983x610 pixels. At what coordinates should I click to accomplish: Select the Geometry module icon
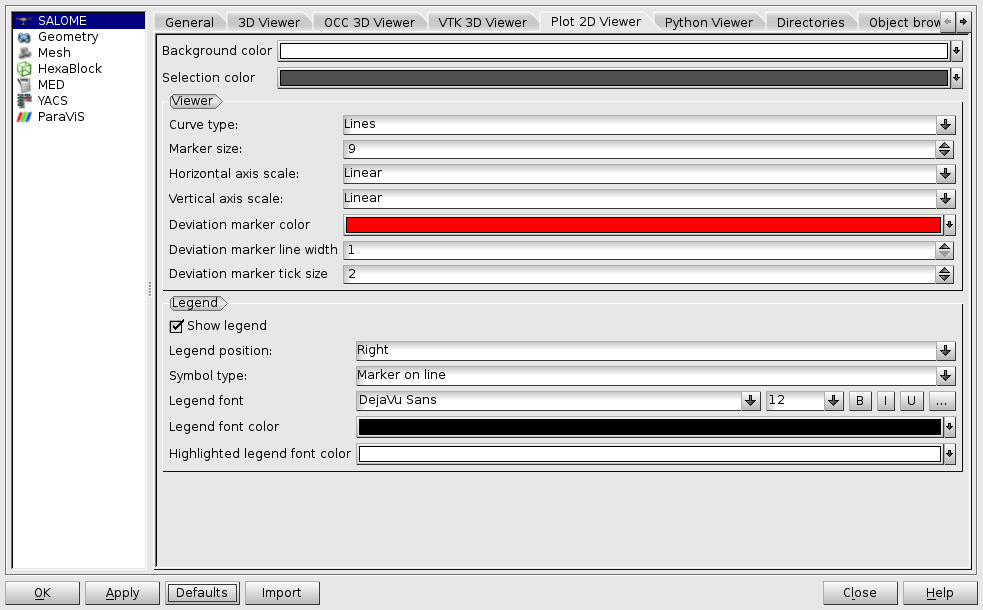tap(22, 36)
